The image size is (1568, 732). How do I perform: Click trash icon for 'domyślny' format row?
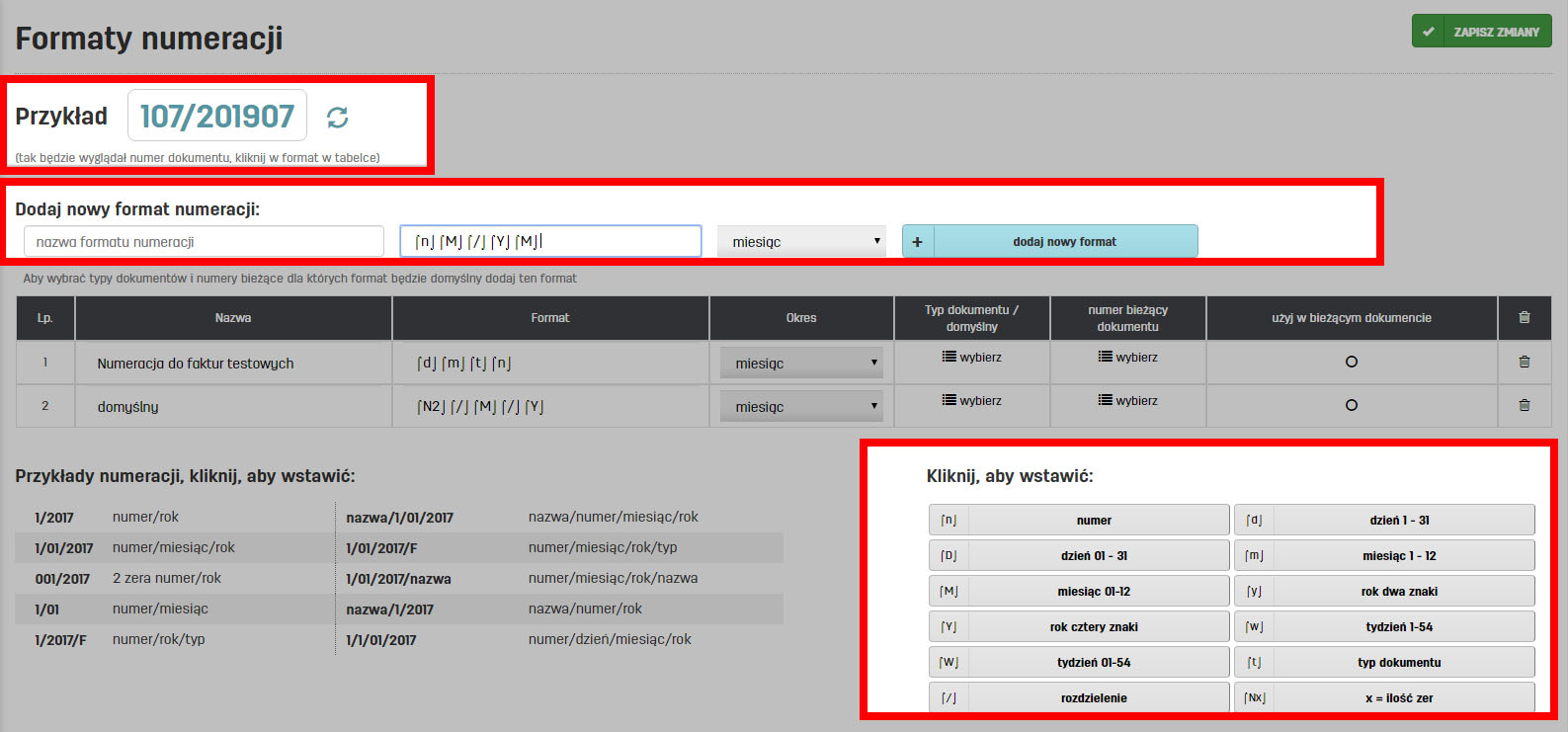click(x=1524, y=405)
